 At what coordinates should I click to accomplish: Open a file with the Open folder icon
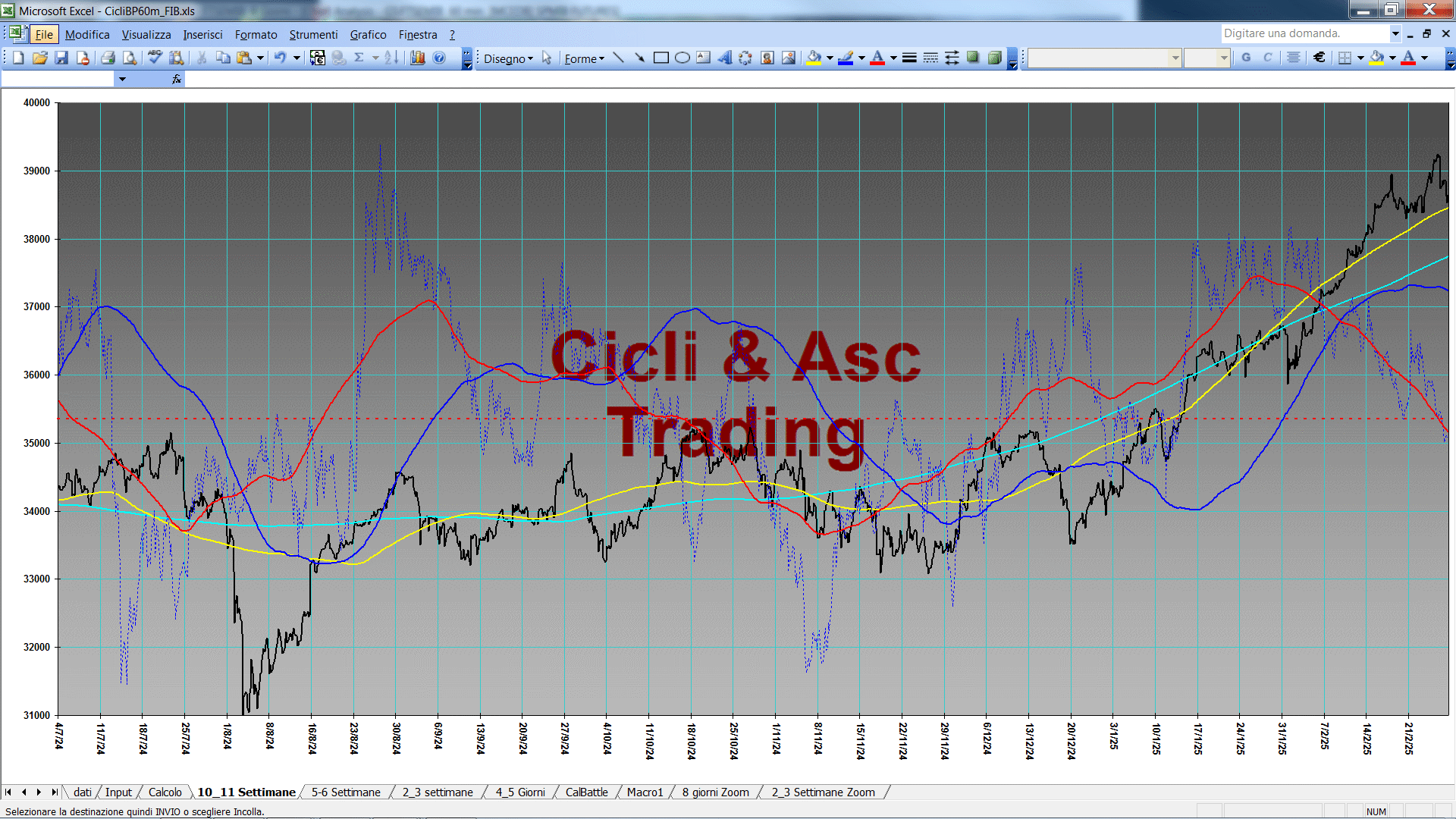click(x=40, y=58)
